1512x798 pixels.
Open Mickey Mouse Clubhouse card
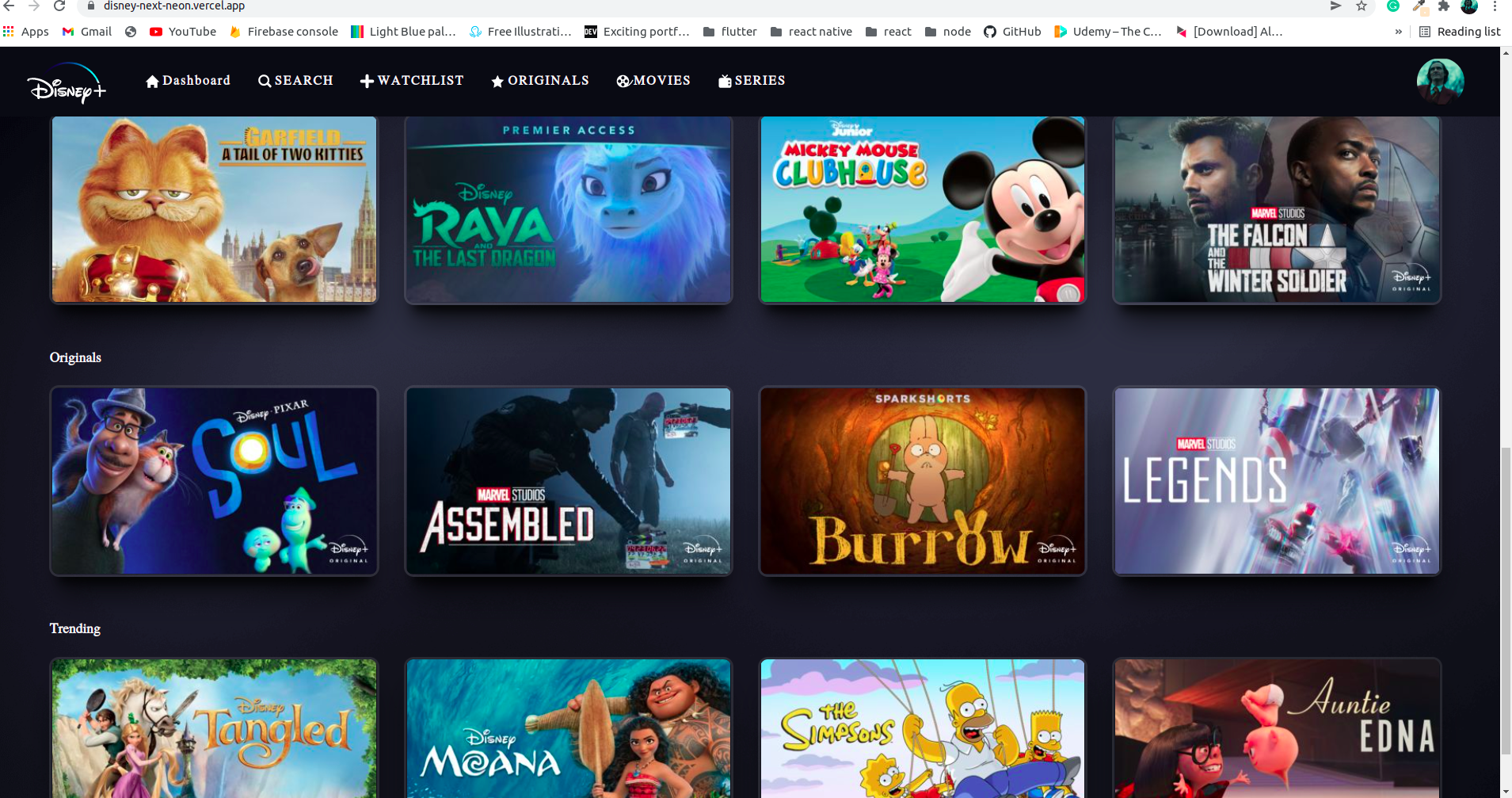[x=923, y=209]
